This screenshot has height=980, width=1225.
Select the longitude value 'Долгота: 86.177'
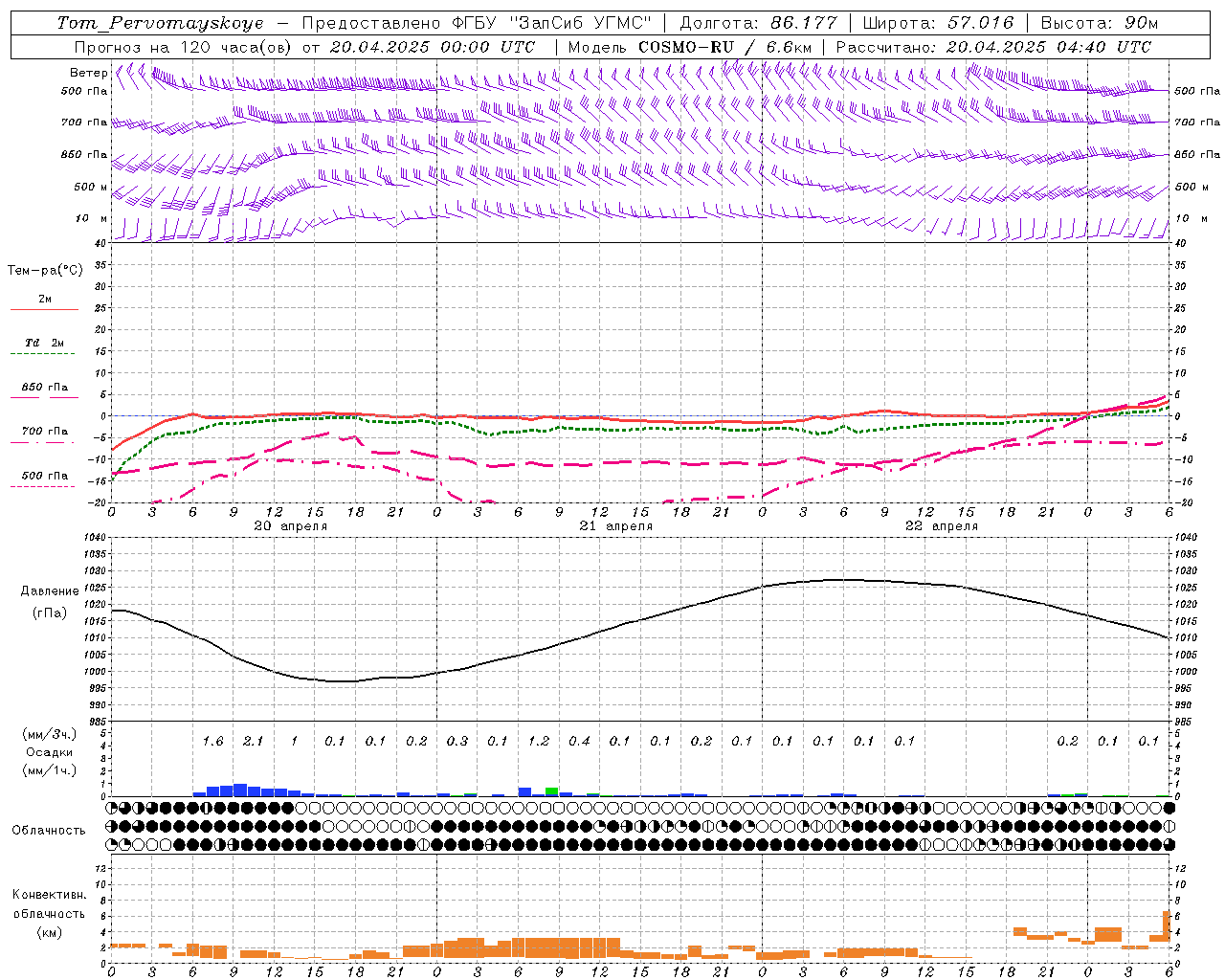(x=758, y=23)
